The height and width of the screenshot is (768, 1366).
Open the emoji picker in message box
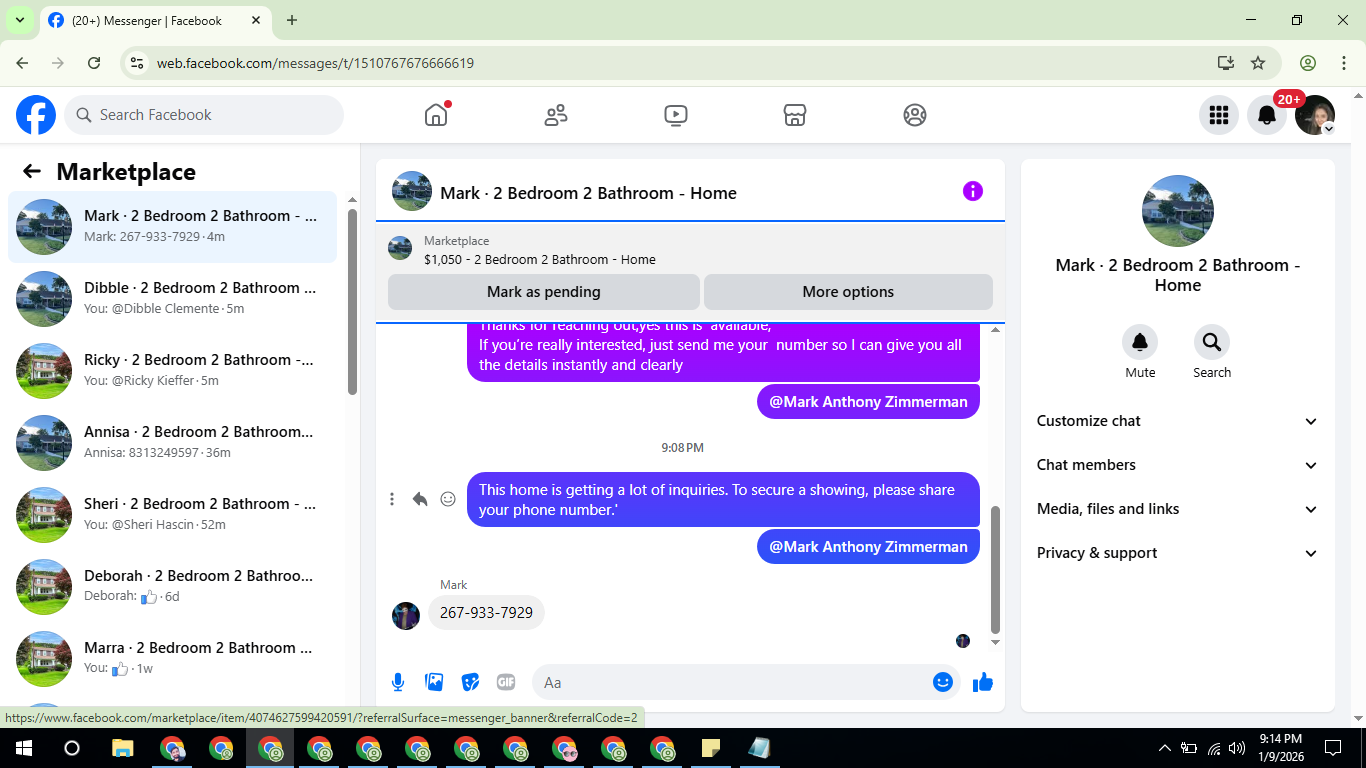click(x=943, y=682)
